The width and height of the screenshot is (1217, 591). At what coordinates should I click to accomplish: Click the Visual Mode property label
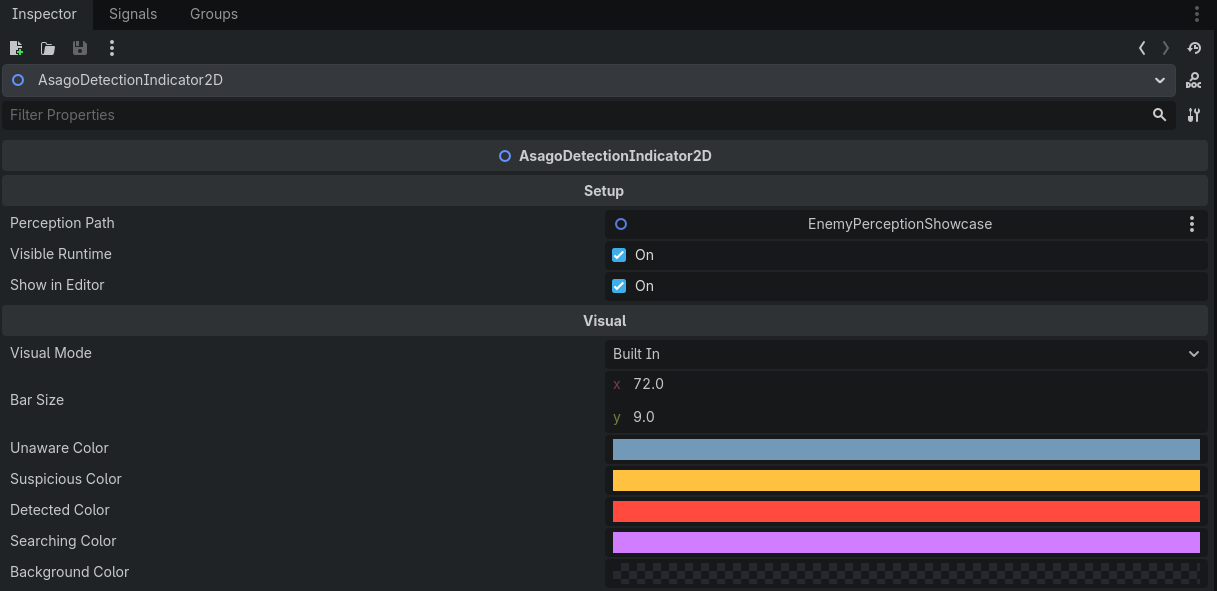51,353
